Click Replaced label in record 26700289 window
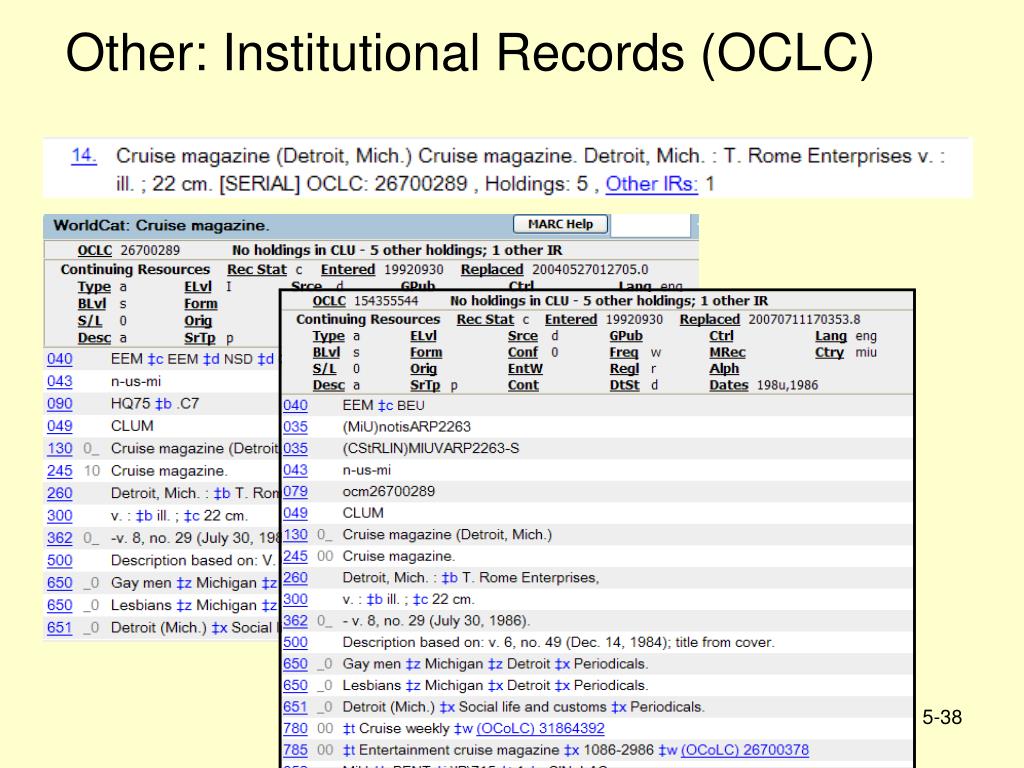Screen dimensions: 1024x768 tap(492, 270)
